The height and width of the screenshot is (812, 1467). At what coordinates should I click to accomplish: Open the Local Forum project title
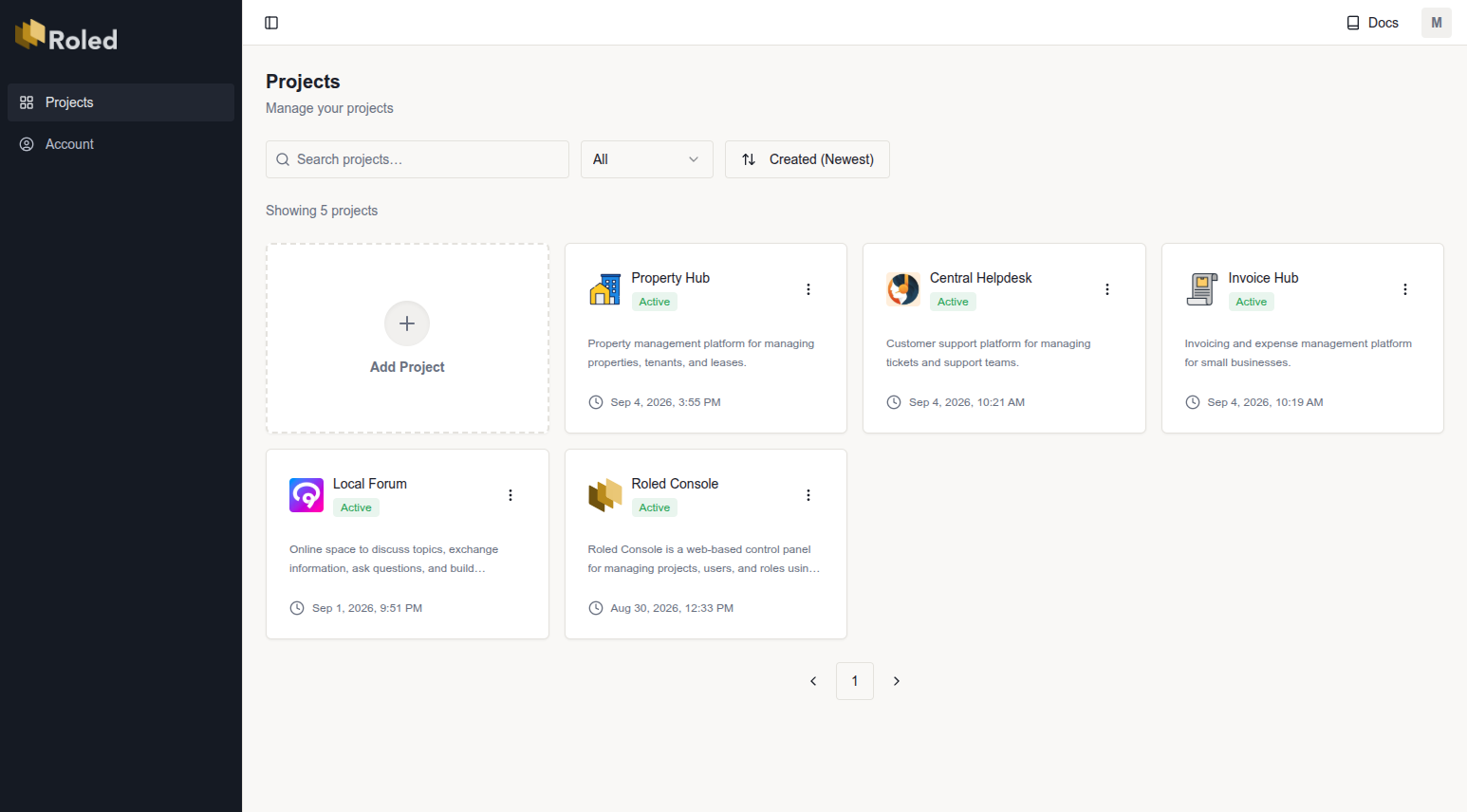pyautogui.click(x=370, y=484)
